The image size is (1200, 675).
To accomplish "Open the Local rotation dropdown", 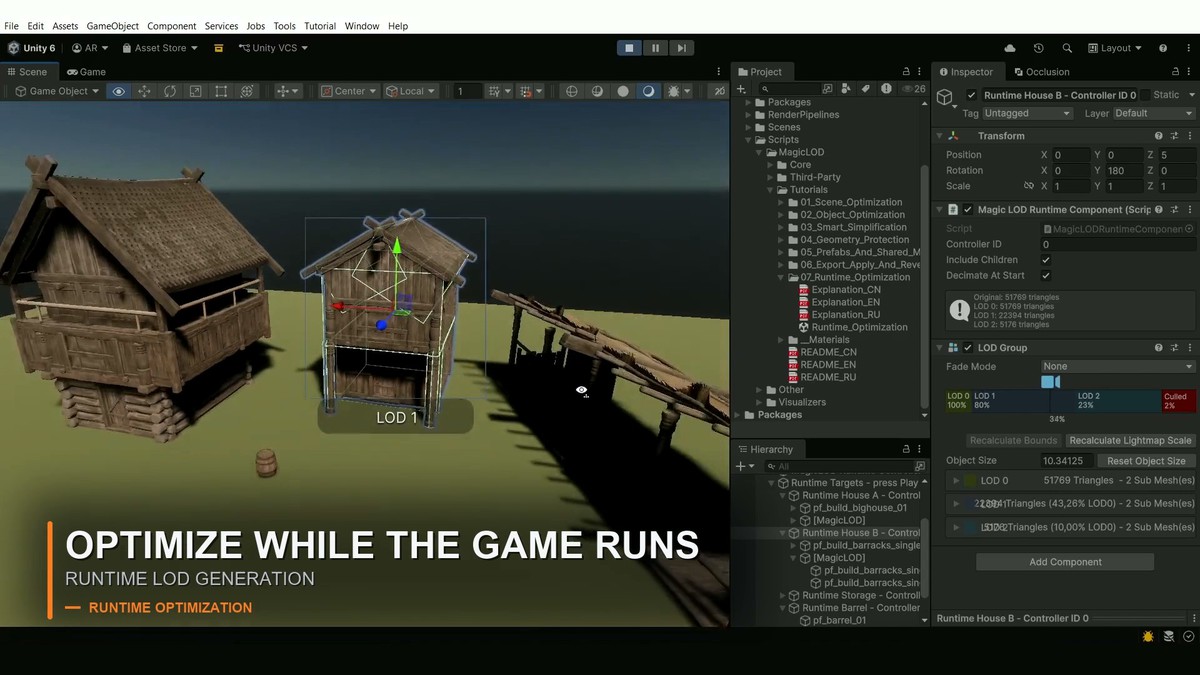I will (411, 91).
